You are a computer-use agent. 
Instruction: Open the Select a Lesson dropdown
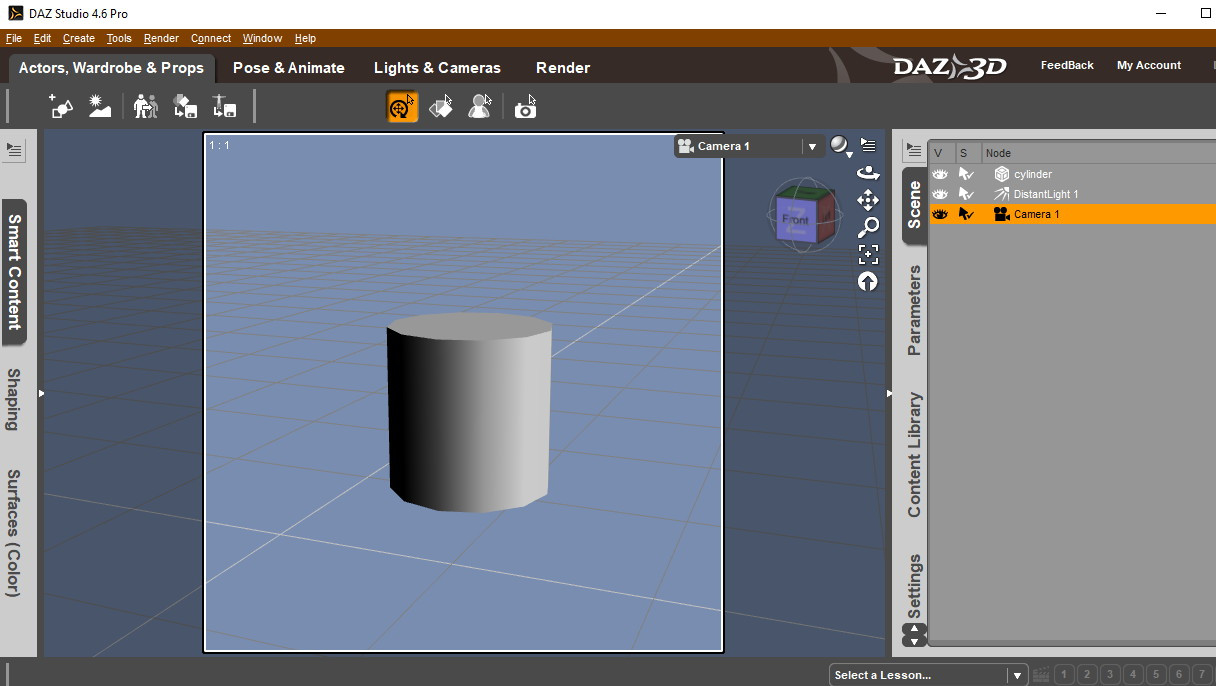[928, 675]
